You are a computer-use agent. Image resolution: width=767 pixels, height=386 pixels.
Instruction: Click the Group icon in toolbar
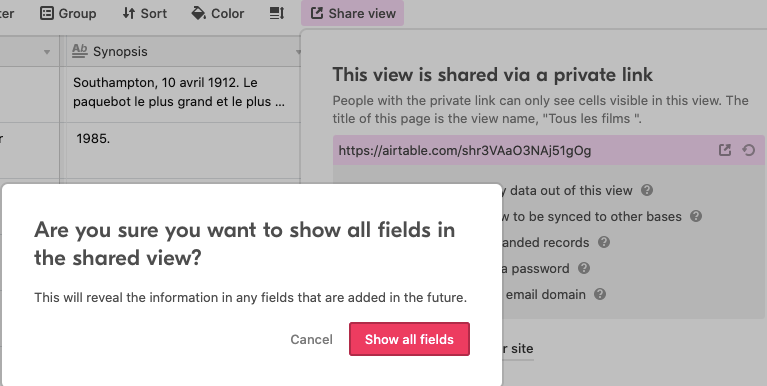pos(46,13)
